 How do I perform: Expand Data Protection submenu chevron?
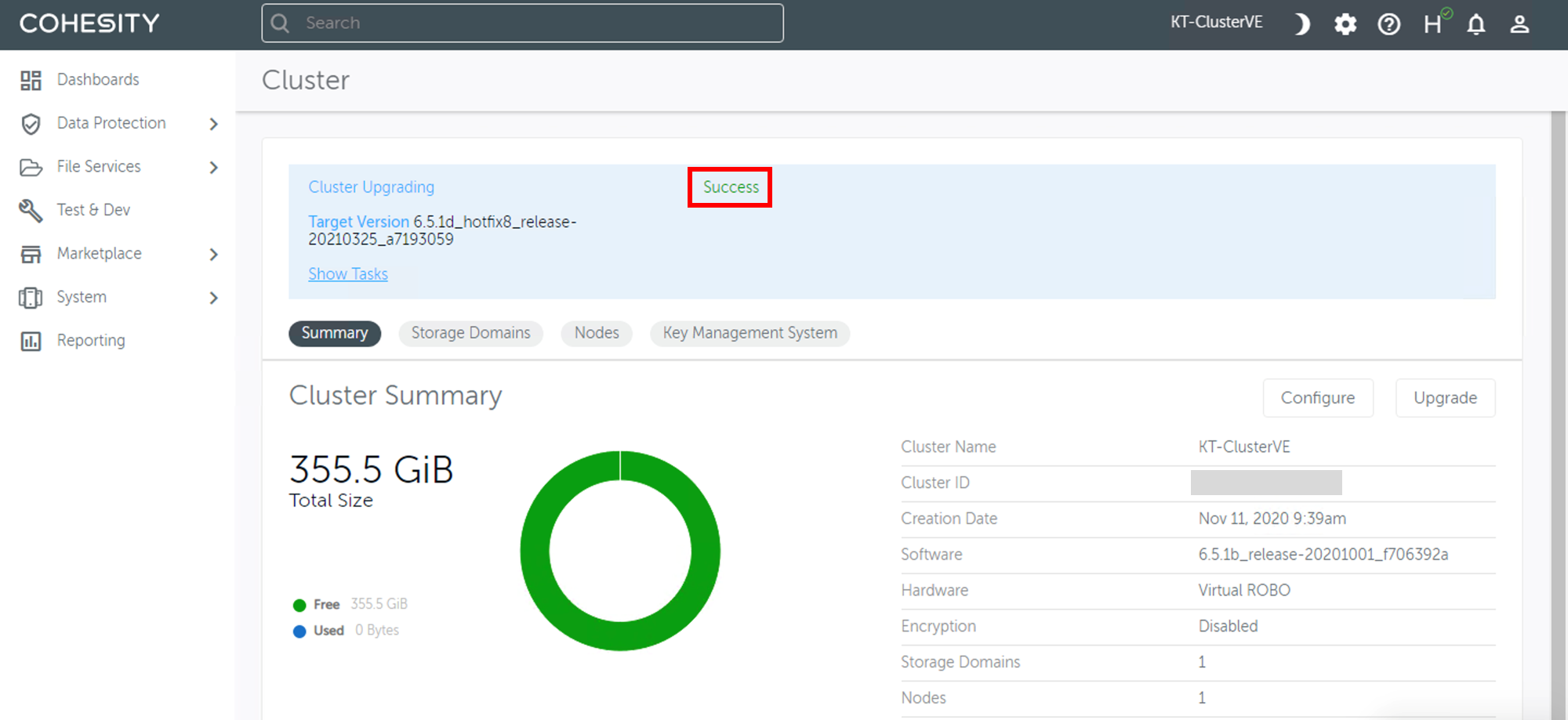tap(213, 124)
